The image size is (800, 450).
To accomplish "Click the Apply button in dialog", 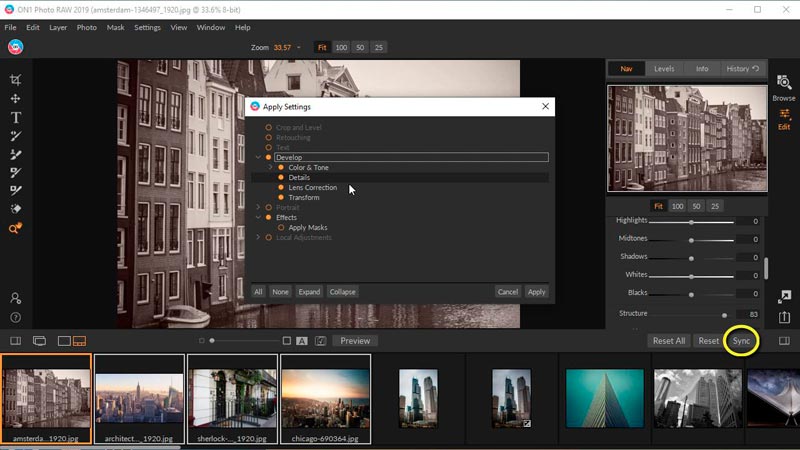I will pos(536,292).
